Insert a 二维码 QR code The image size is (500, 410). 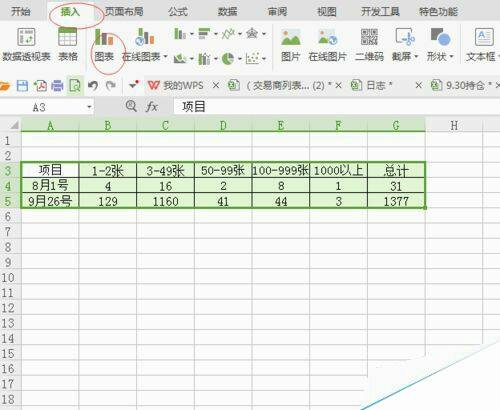[x=369, y=46]
